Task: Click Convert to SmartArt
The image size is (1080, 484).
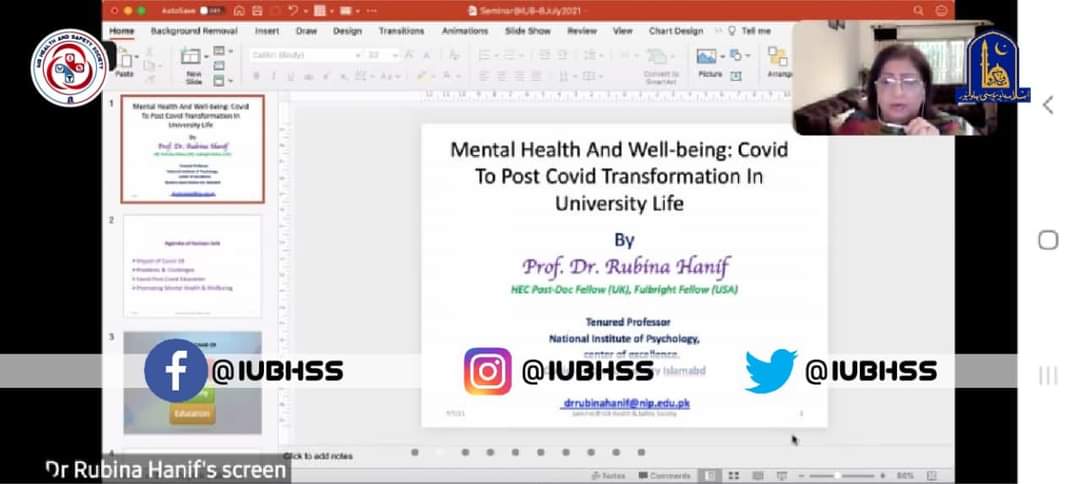Action: pyautogui.click(x=661, y=65)
